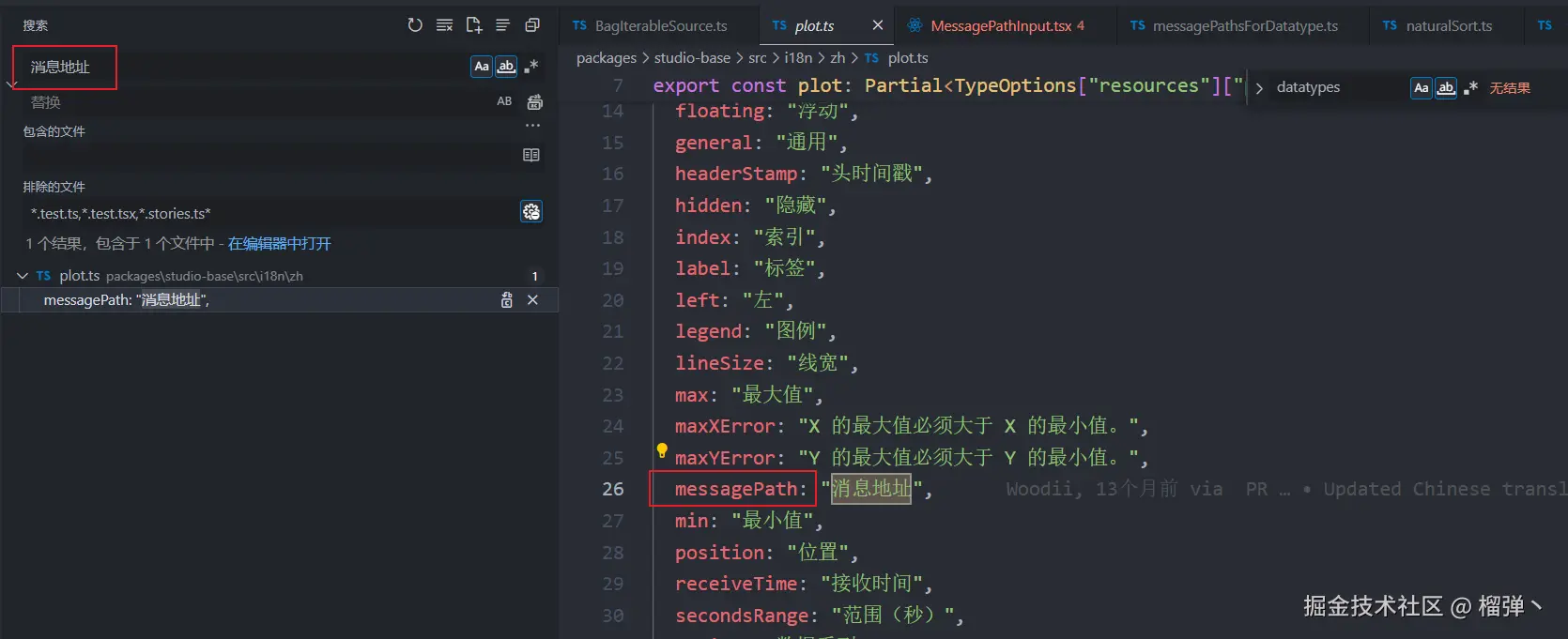Open results in editor link
Screen dimensions: 1568x639
point(280,244)
